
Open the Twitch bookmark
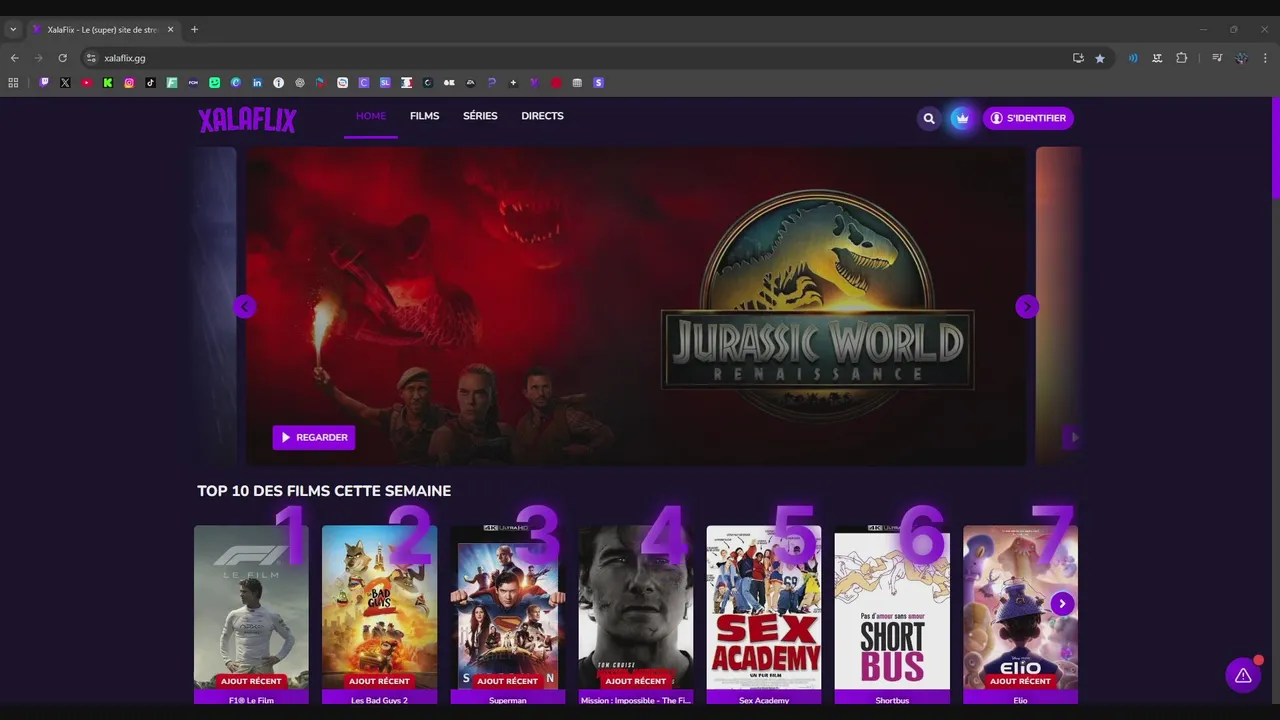click(44, 83)
